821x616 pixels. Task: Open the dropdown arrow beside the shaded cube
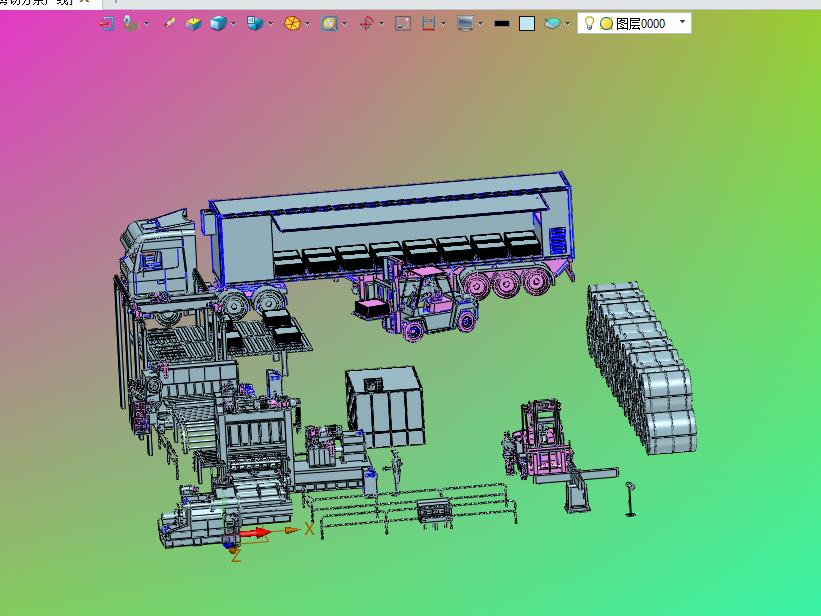[234, 24]
